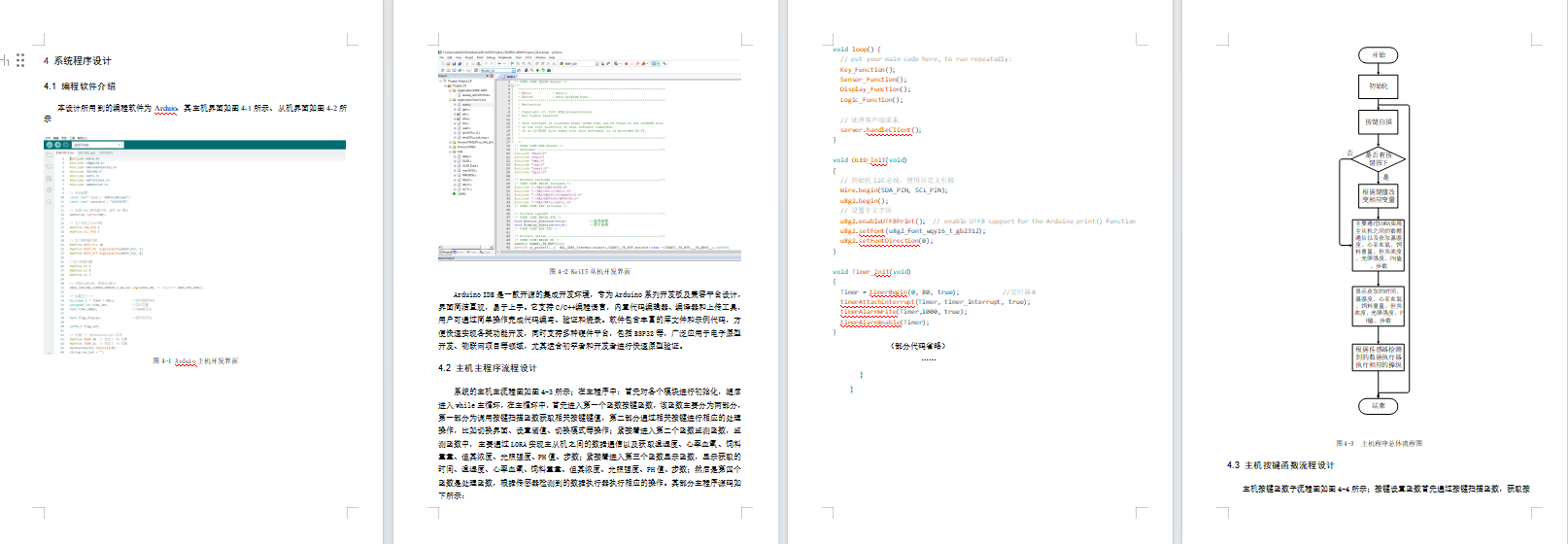1568x544 pixels.
Task: Click the 初始化 box in the flowchart
Action: tap(1379, 86)
